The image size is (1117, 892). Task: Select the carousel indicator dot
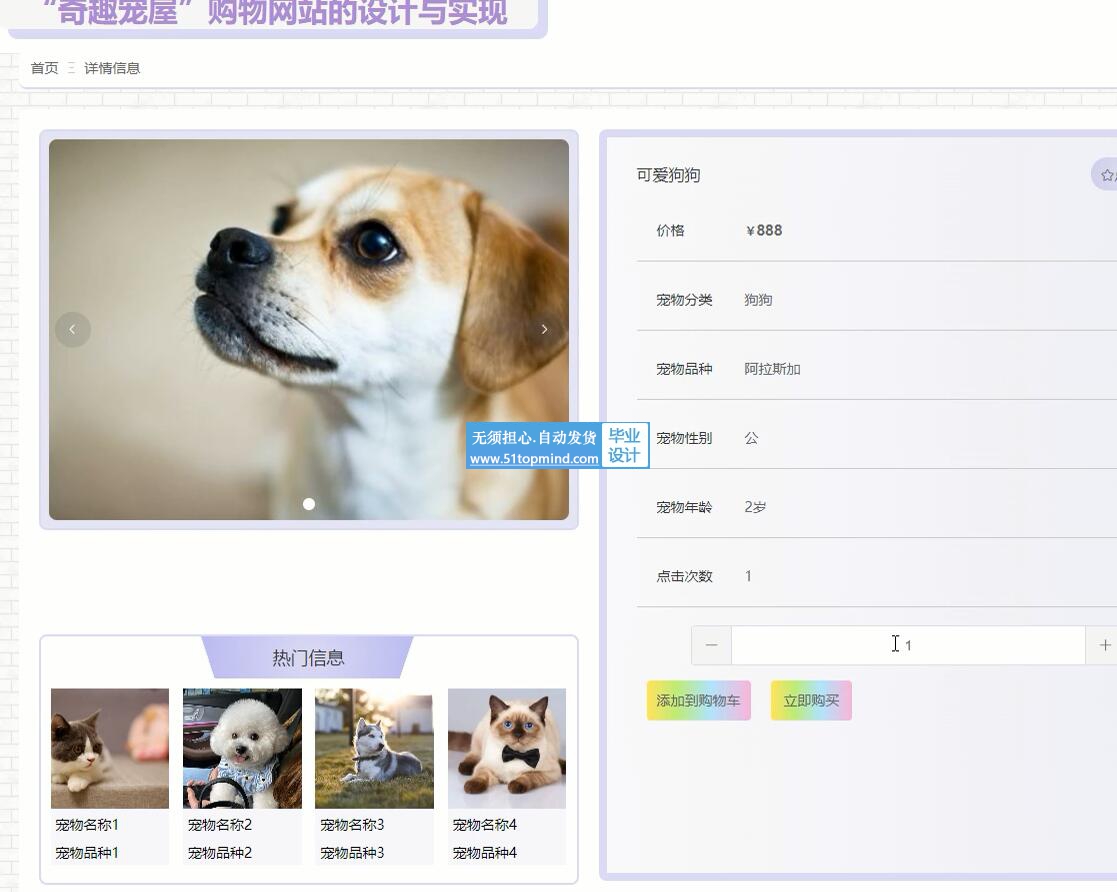click(x=308, y=504)
